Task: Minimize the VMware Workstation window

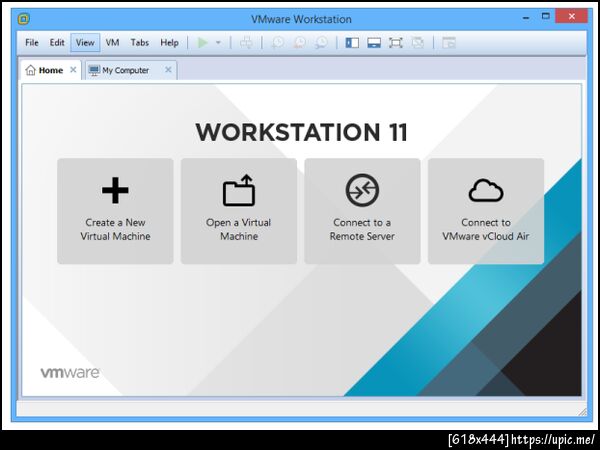Action: click(526, 18)
